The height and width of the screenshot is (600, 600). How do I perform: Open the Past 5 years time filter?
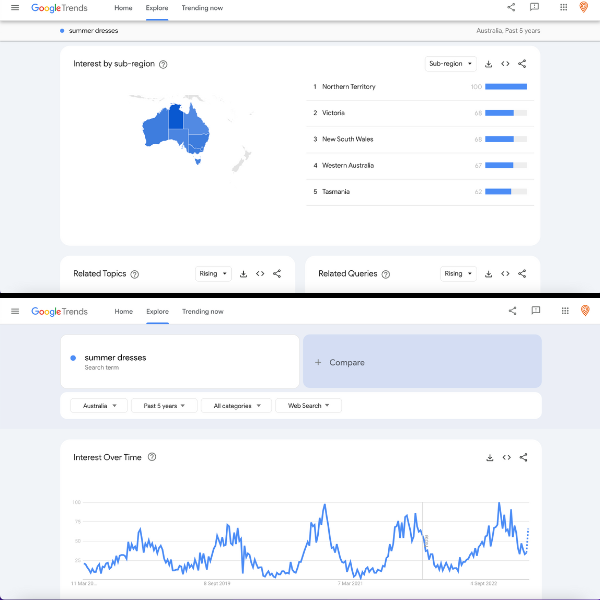click(x=163, y=406)
